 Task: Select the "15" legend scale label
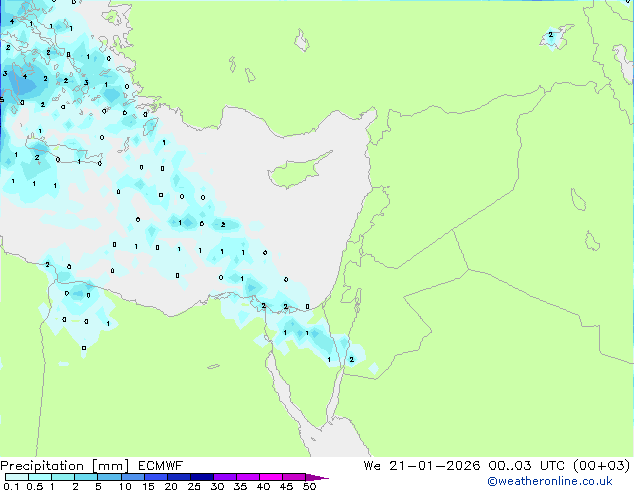click(148, 486)
